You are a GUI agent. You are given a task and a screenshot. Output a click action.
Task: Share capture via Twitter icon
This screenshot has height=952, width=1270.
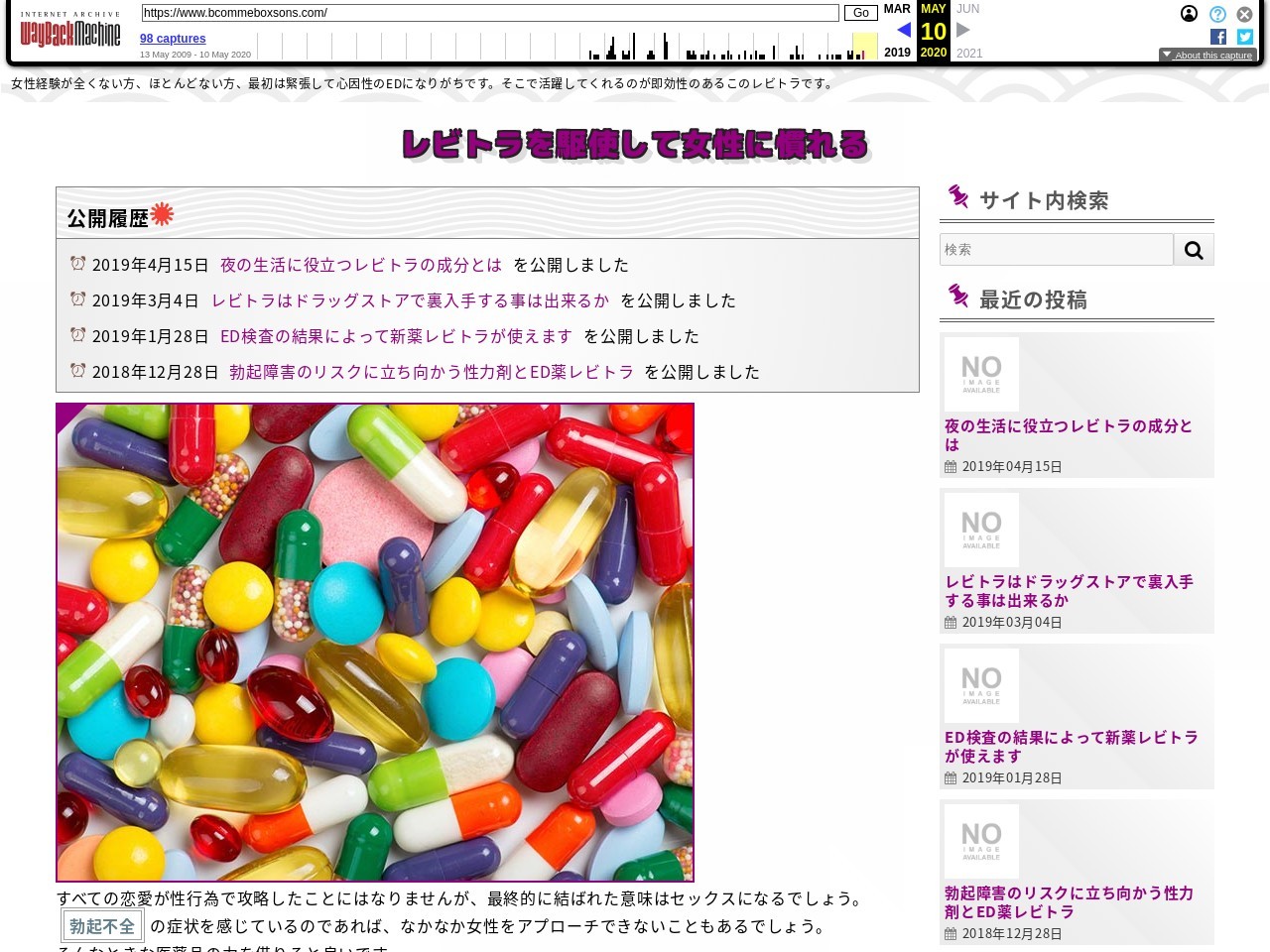pos(1245,37)
